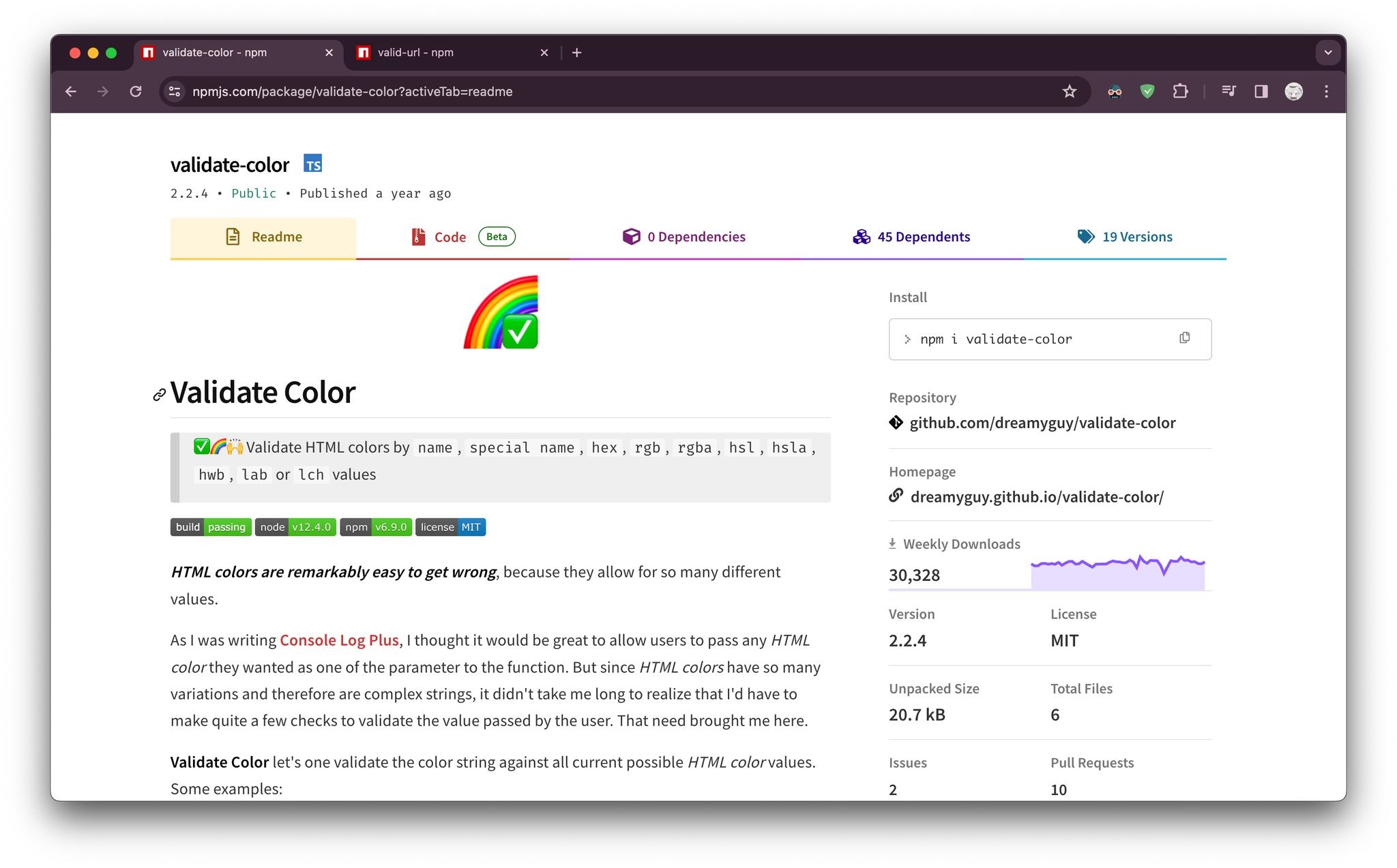The width and height of the screenshot is (1397, 868).
Task: Open the Chrome three-dot menu
Action: 1326,91
